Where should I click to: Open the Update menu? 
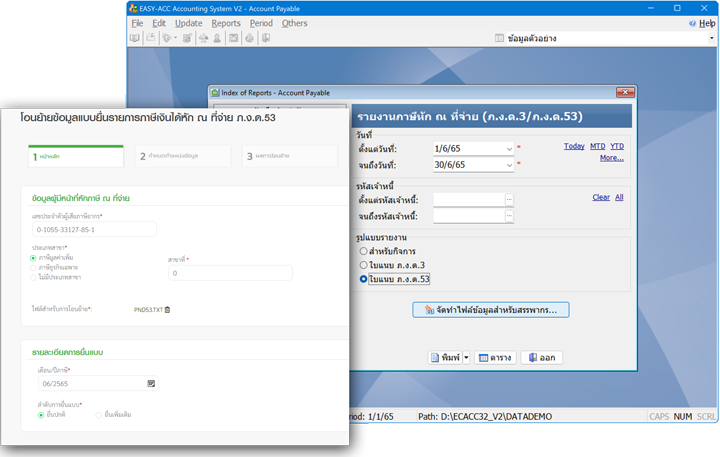[x=188, y=23]
